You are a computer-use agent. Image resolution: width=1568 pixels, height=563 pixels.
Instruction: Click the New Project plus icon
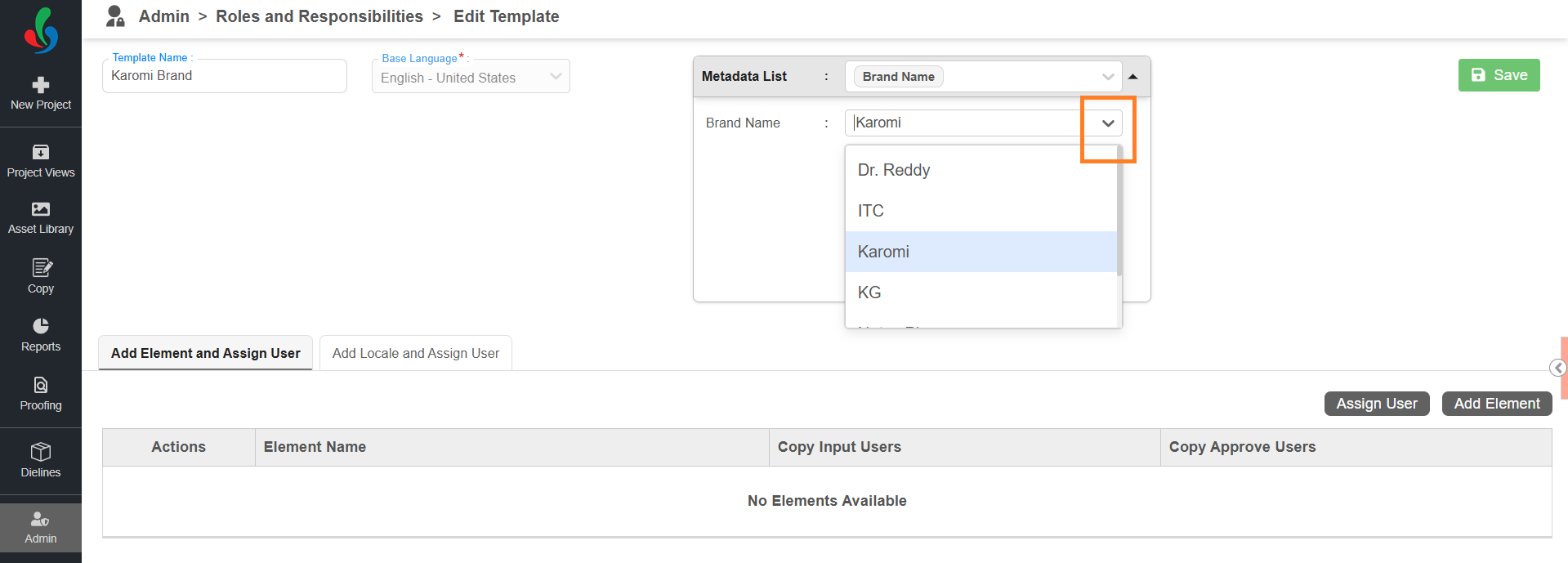click(x=41, y=85)
